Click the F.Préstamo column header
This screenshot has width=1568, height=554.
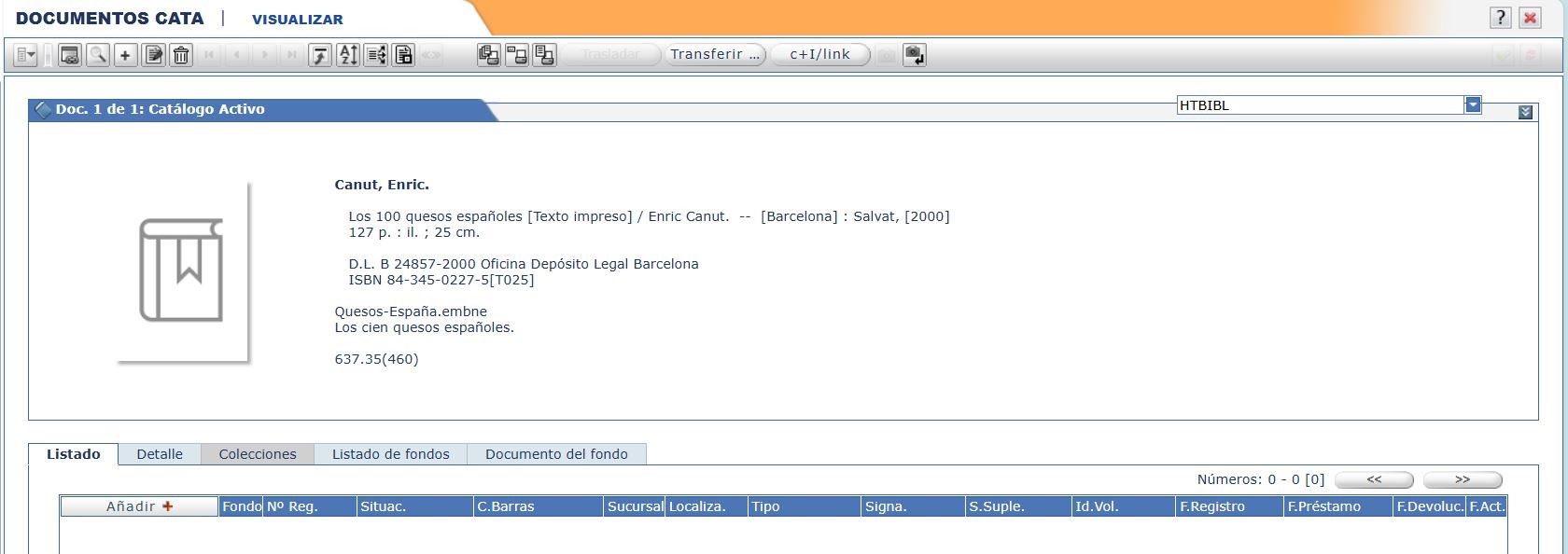(1338, 506)
